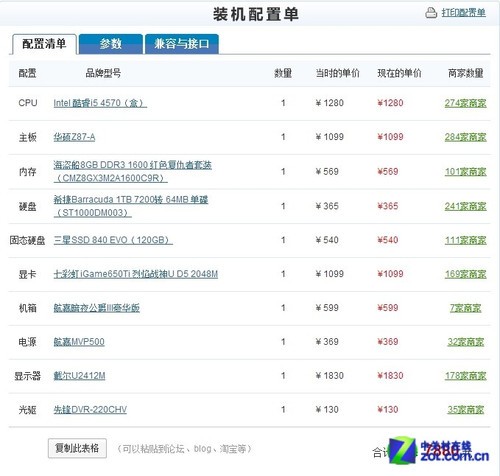Click the 241家商家 merchants link
The height and width of the screenshot is (476, 500).
point(465,206)
